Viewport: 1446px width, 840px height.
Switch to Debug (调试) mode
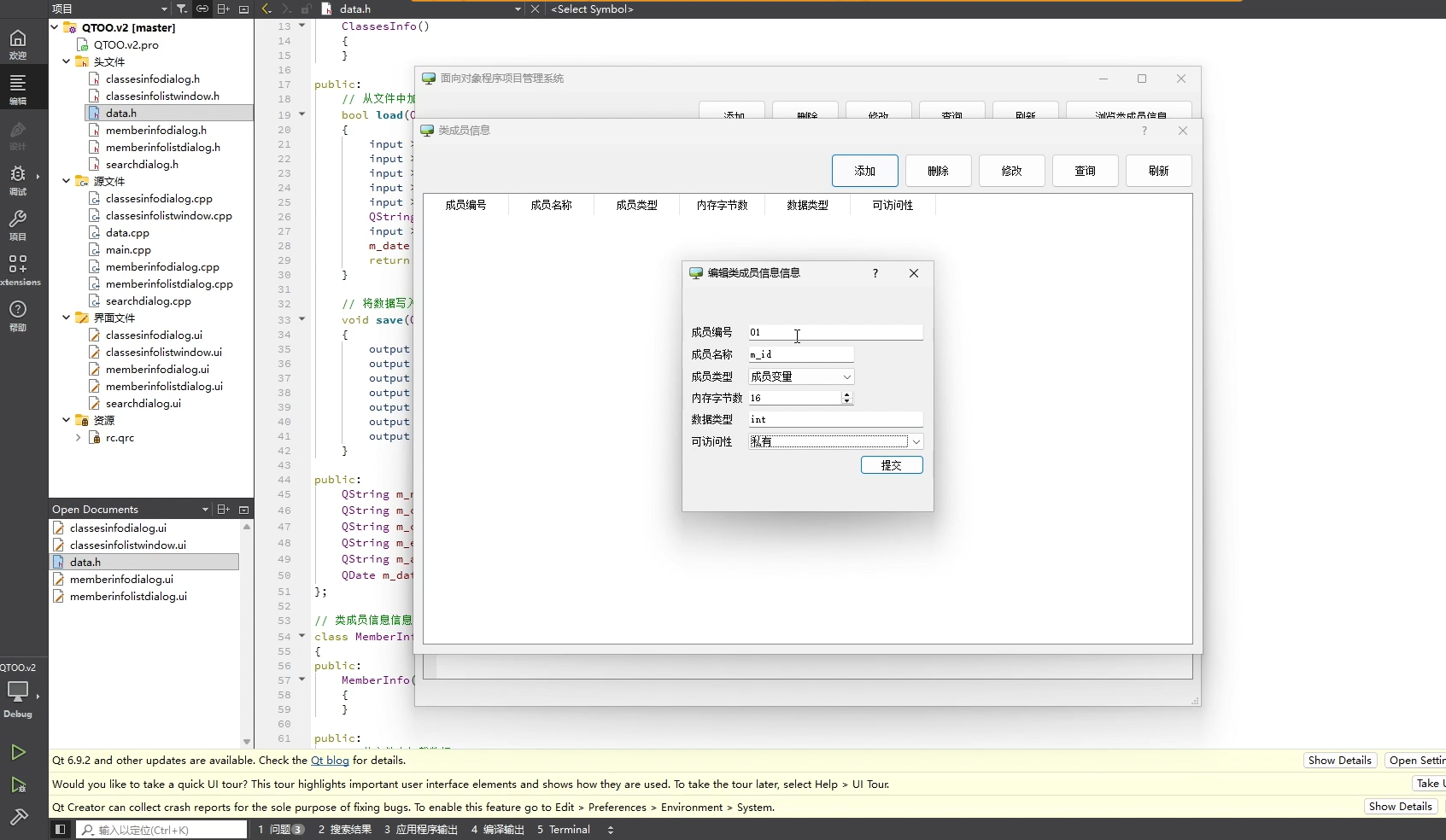pyautogui.click(x=18, y=180)
